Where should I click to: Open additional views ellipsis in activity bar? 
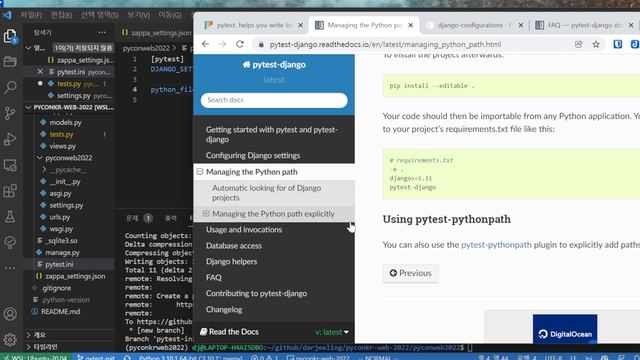(x=10, y=268)
